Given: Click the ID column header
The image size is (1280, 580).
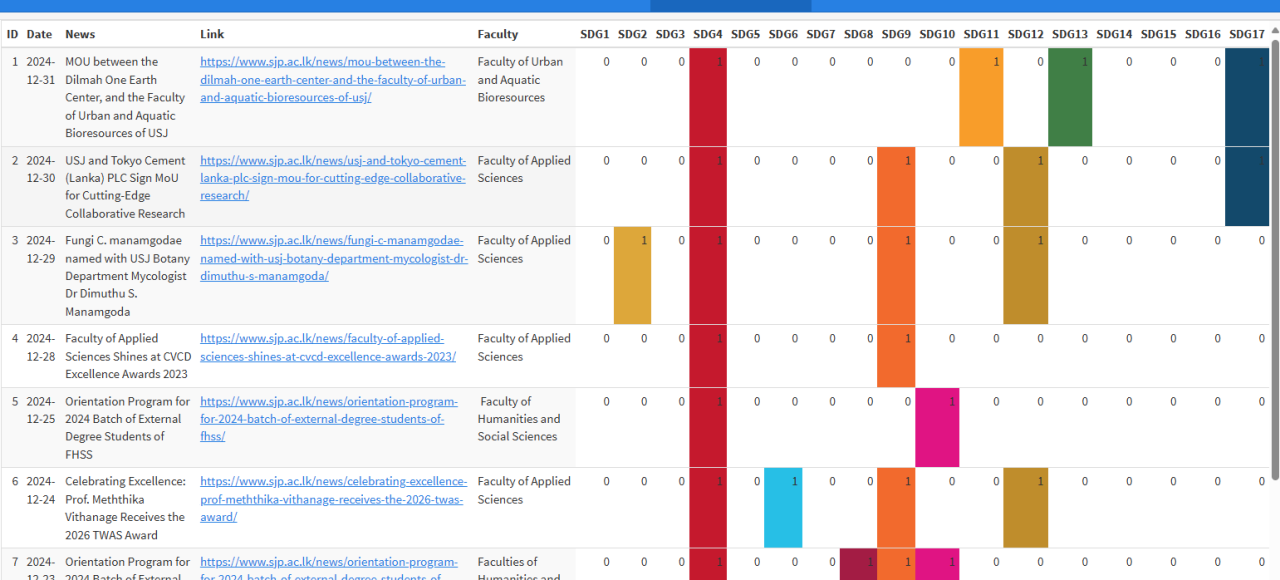Looking at the screenshot, I should pos(13,34).
